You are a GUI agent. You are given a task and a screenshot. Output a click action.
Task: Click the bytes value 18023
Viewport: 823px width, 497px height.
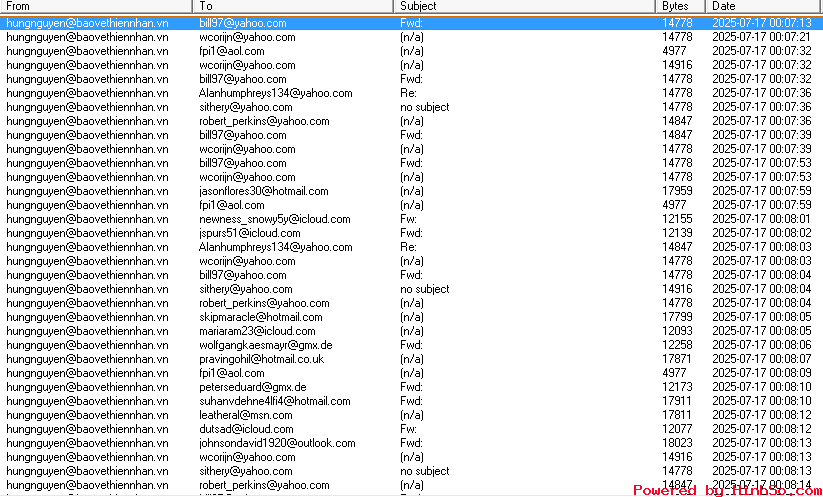677,443
